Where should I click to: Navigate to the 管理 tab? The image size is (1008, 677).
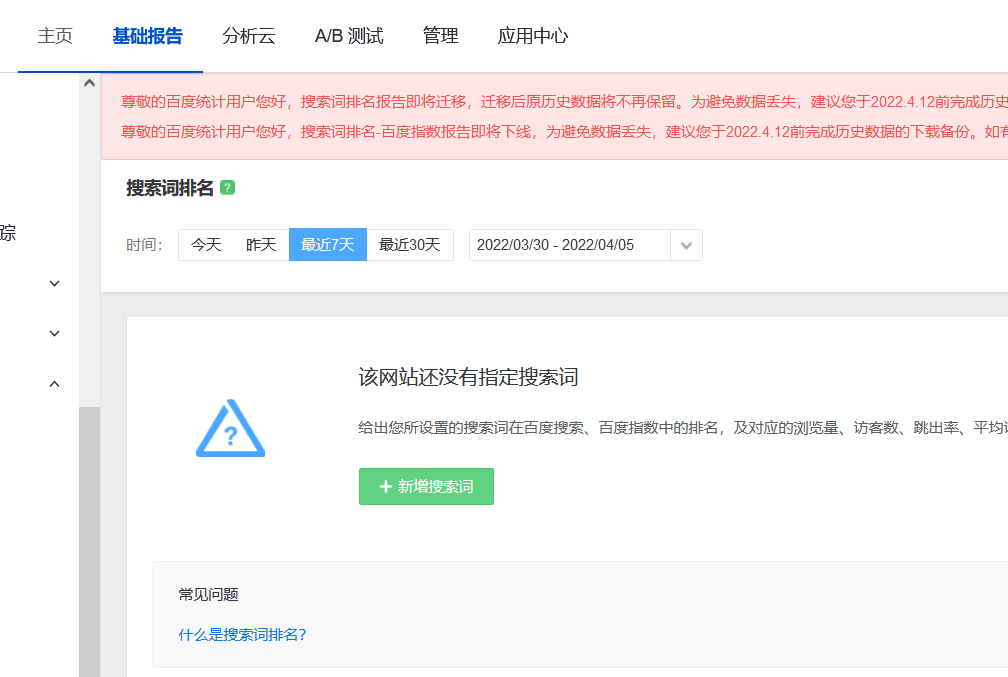440,36
